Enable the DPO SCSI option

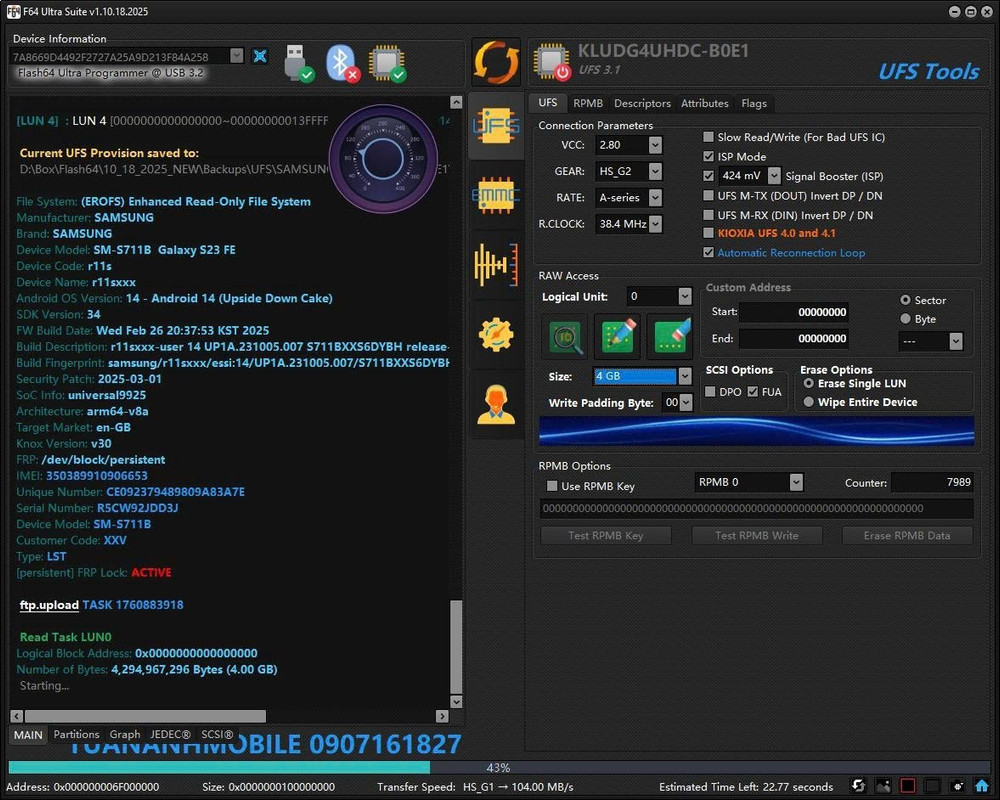tap(710, 392)
